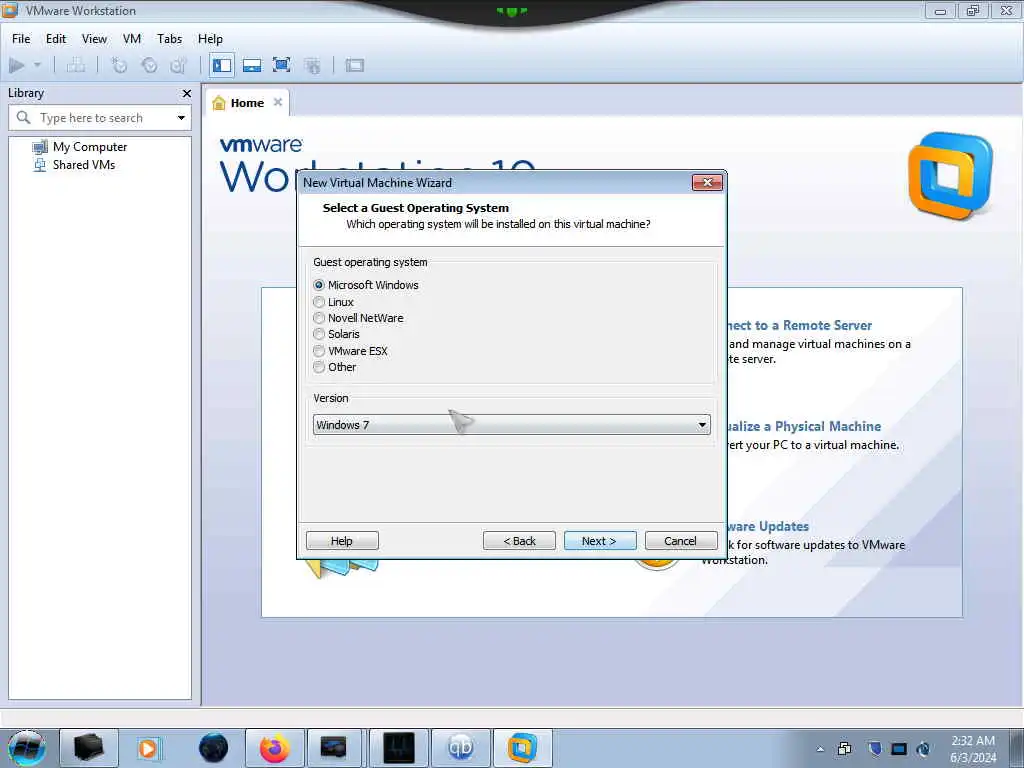Click Next > in the wizard
This screenshot has height=768, width=1024.
point(600,541)
